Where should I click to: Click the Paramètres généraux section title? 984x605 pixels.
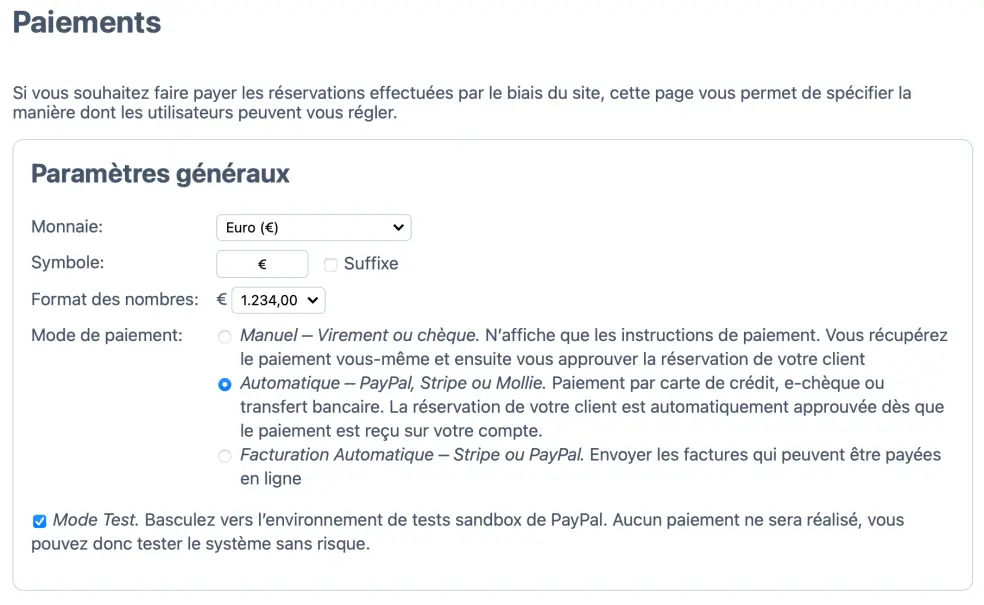point(160,174)
